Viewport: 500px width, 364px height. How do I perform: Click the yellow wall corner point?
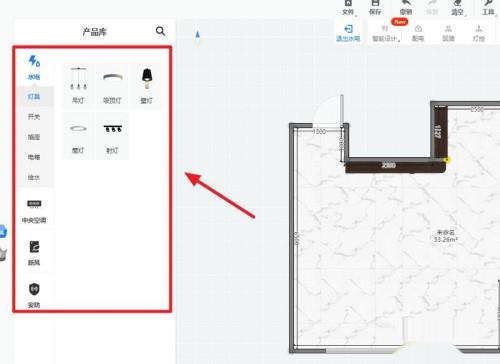[x=447, y=160]
